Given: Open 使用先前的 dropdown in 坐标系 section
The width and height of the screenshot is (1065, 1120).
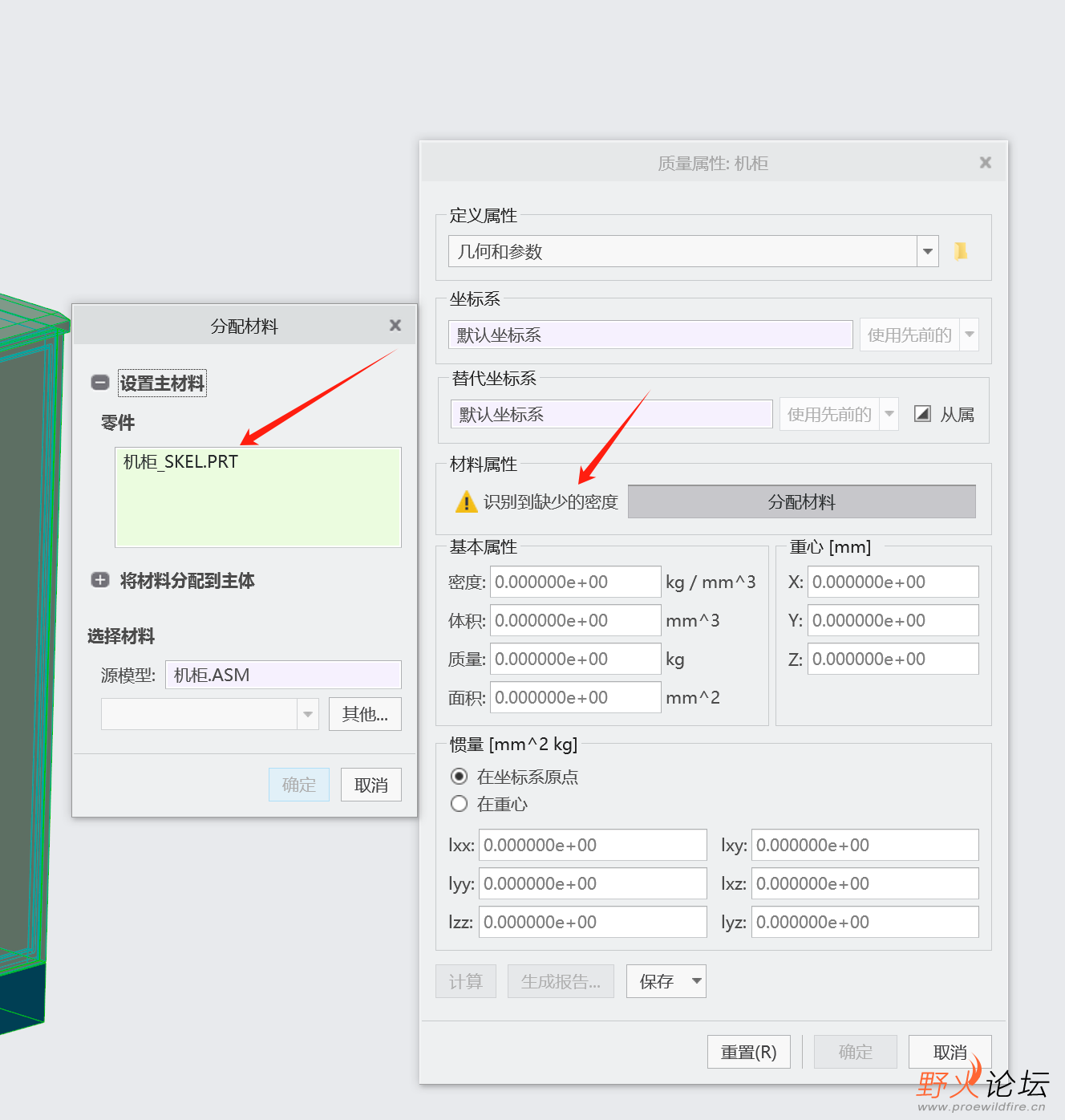Looking at the screenshot, I should pyautogui.click(x=970, y=335).
